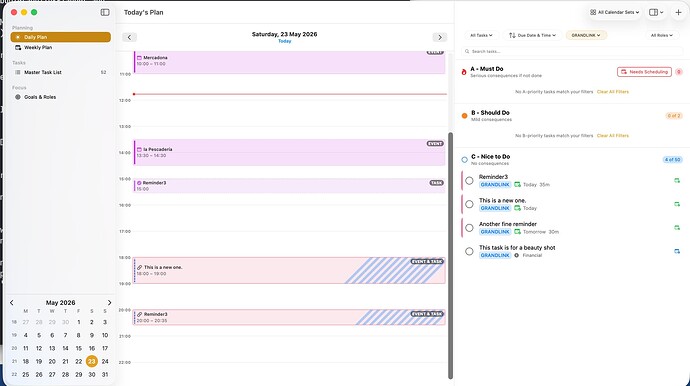Viewport: 690px width, 386px height.
Task: Open All Calendar Sets dropdown
Action: point(614,12)
